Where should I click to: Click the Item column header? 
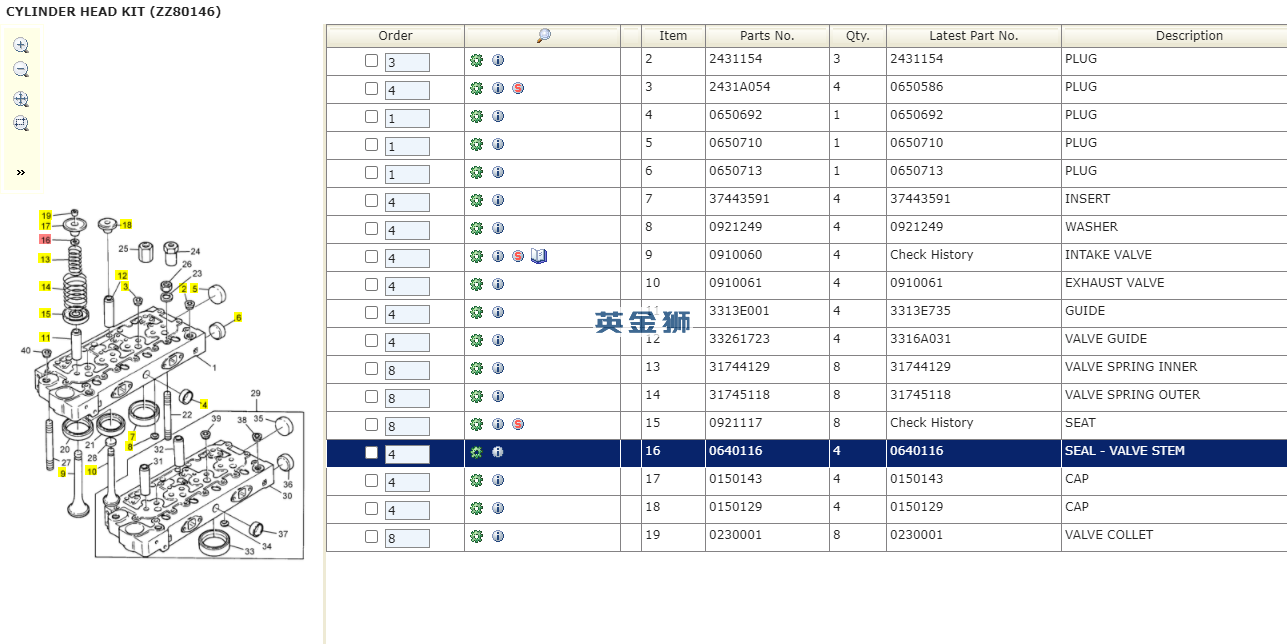673,36
